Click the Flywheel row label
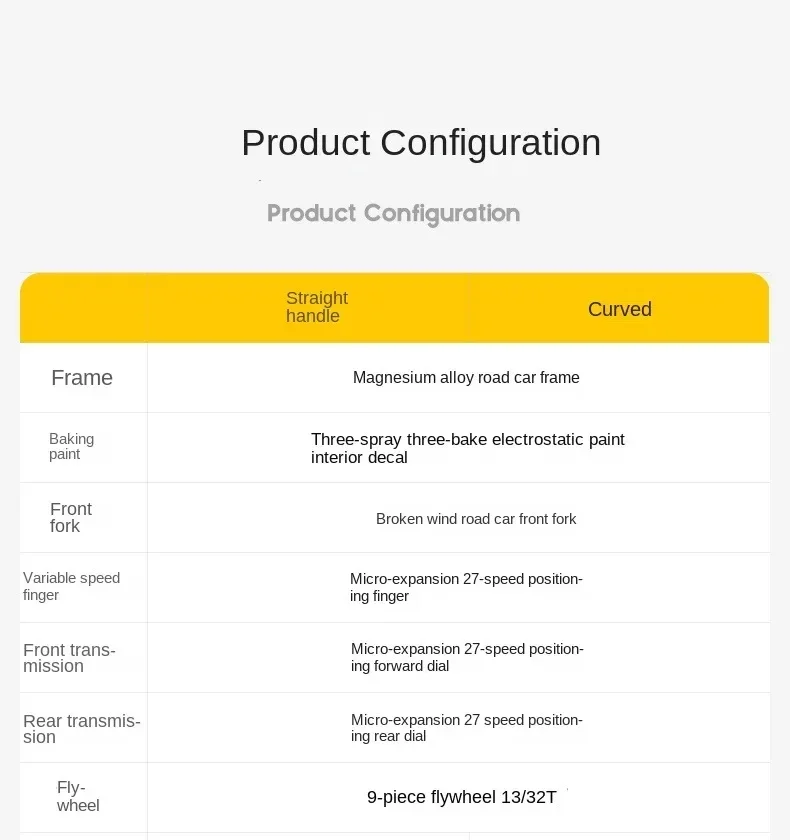Image resolution: width=790 pixels, height=840 pixels. pos(77,796)
